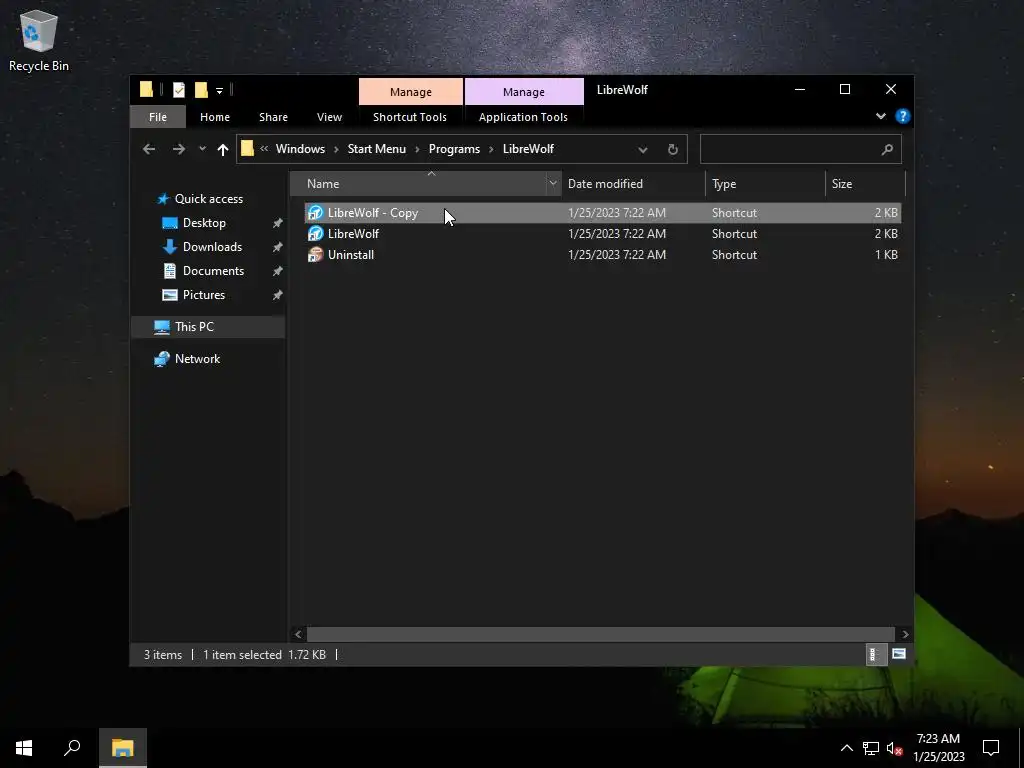Open taskbar search
The image size is (1024, 768).
tap(72, 748)
